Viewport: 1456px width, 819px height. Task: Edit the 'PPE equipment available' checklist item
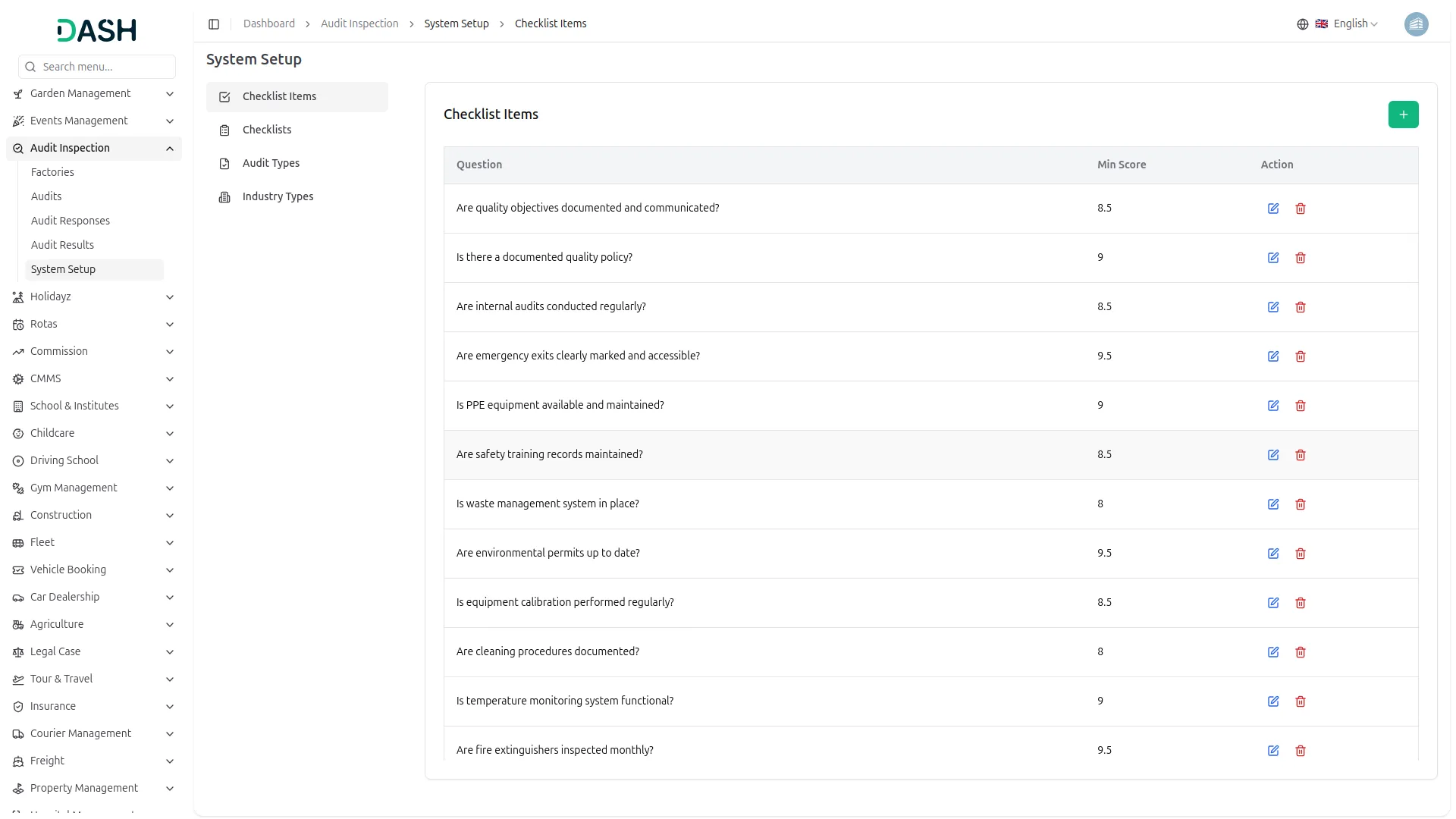[1273, 406]
